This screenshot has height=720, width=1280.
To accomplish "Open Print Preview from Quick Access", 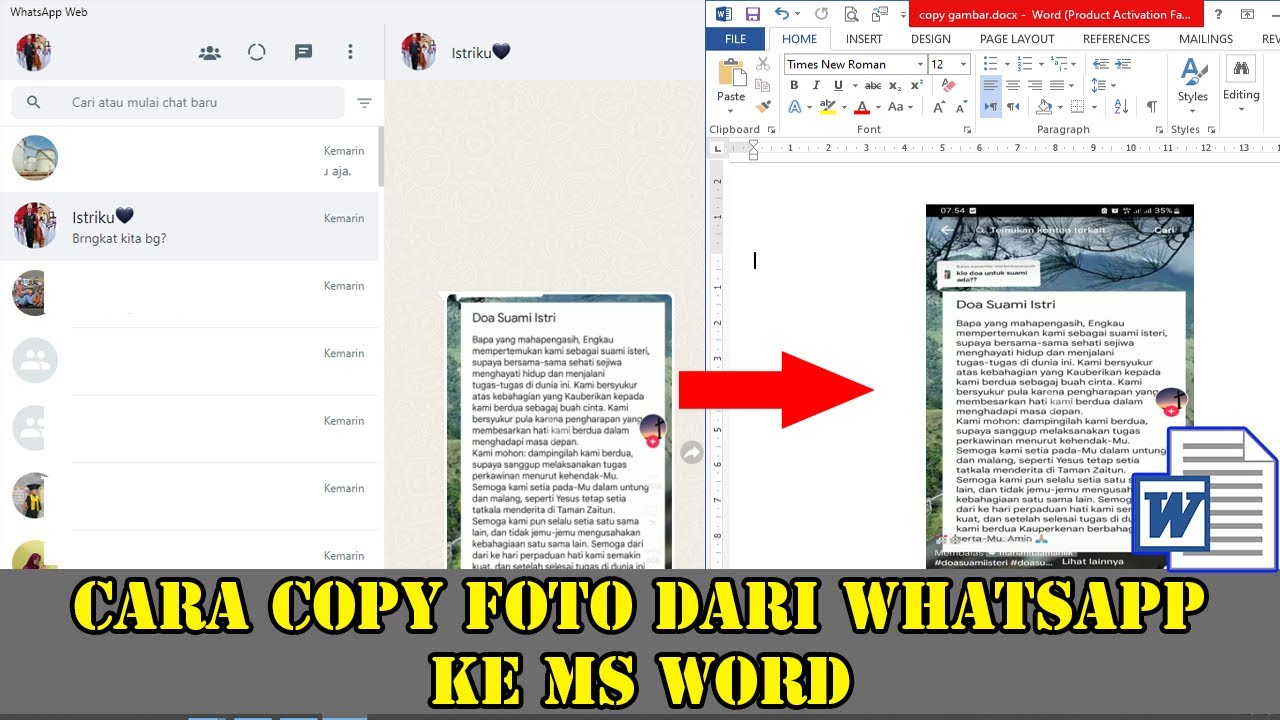I will click(x=851, y=14).
